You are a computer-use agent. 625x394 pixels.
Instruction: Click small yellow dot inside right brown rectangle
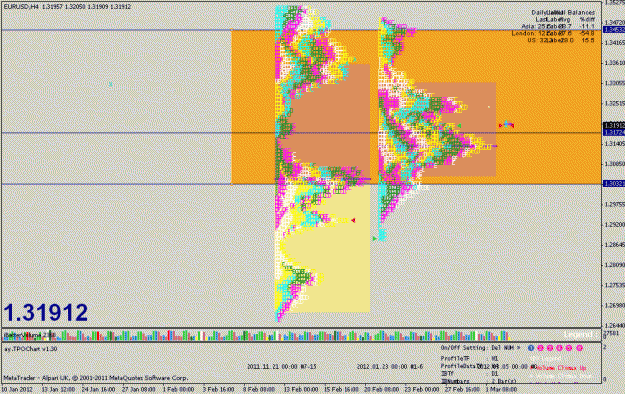point(489,107)
